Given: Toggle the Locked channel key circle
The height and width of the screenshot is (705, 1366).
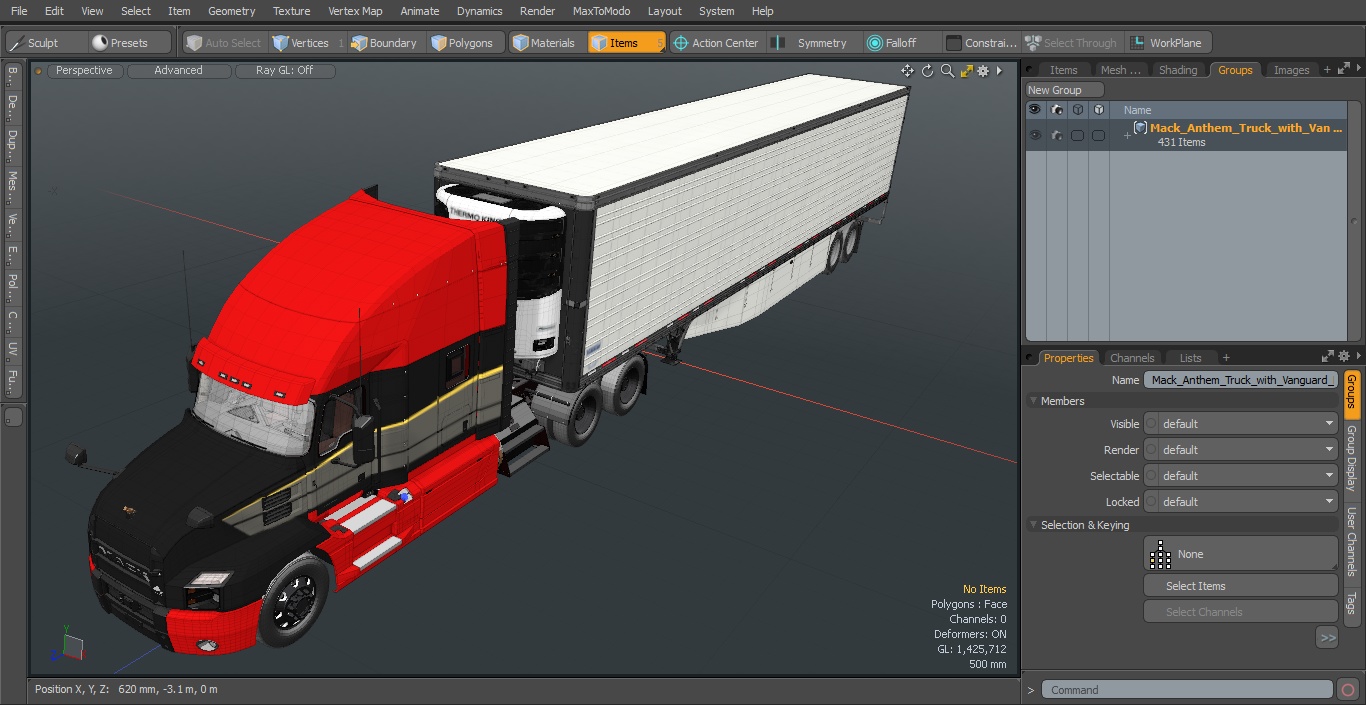Looking at the screenshot, I should [1151, 502].
